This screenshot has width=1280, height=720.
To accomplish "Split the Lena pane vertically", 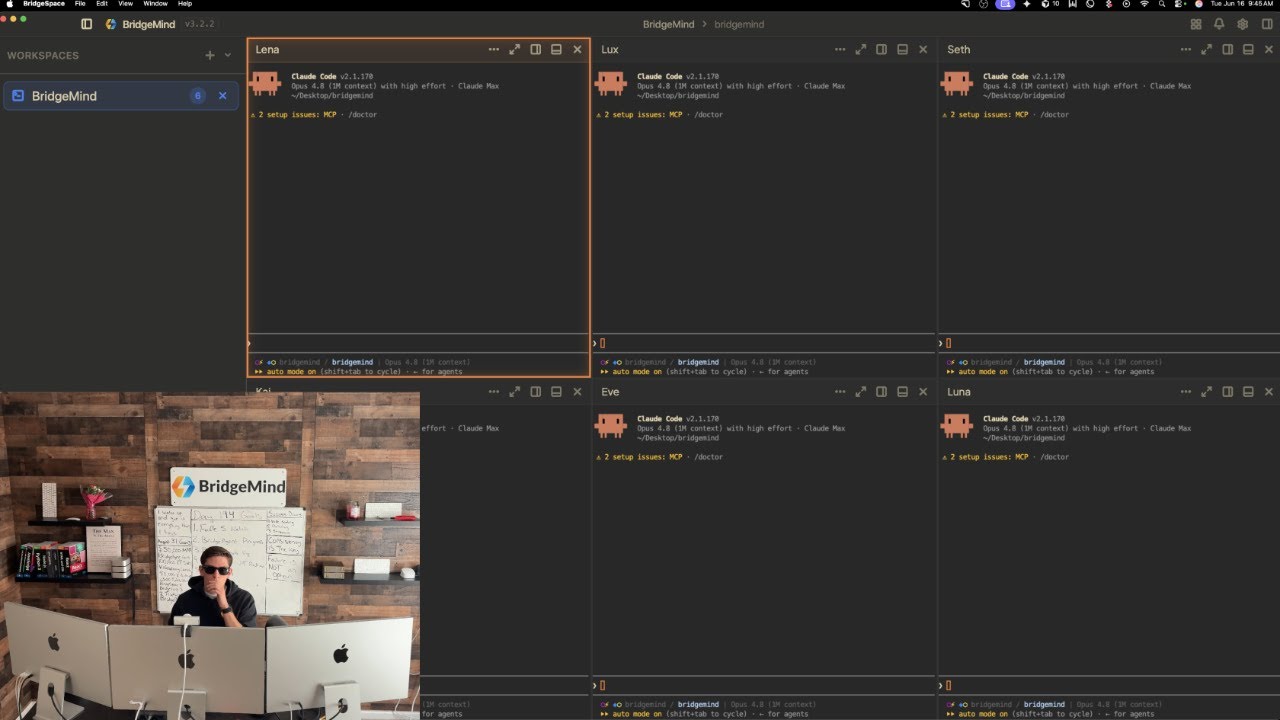I will (x=535, y=49).
